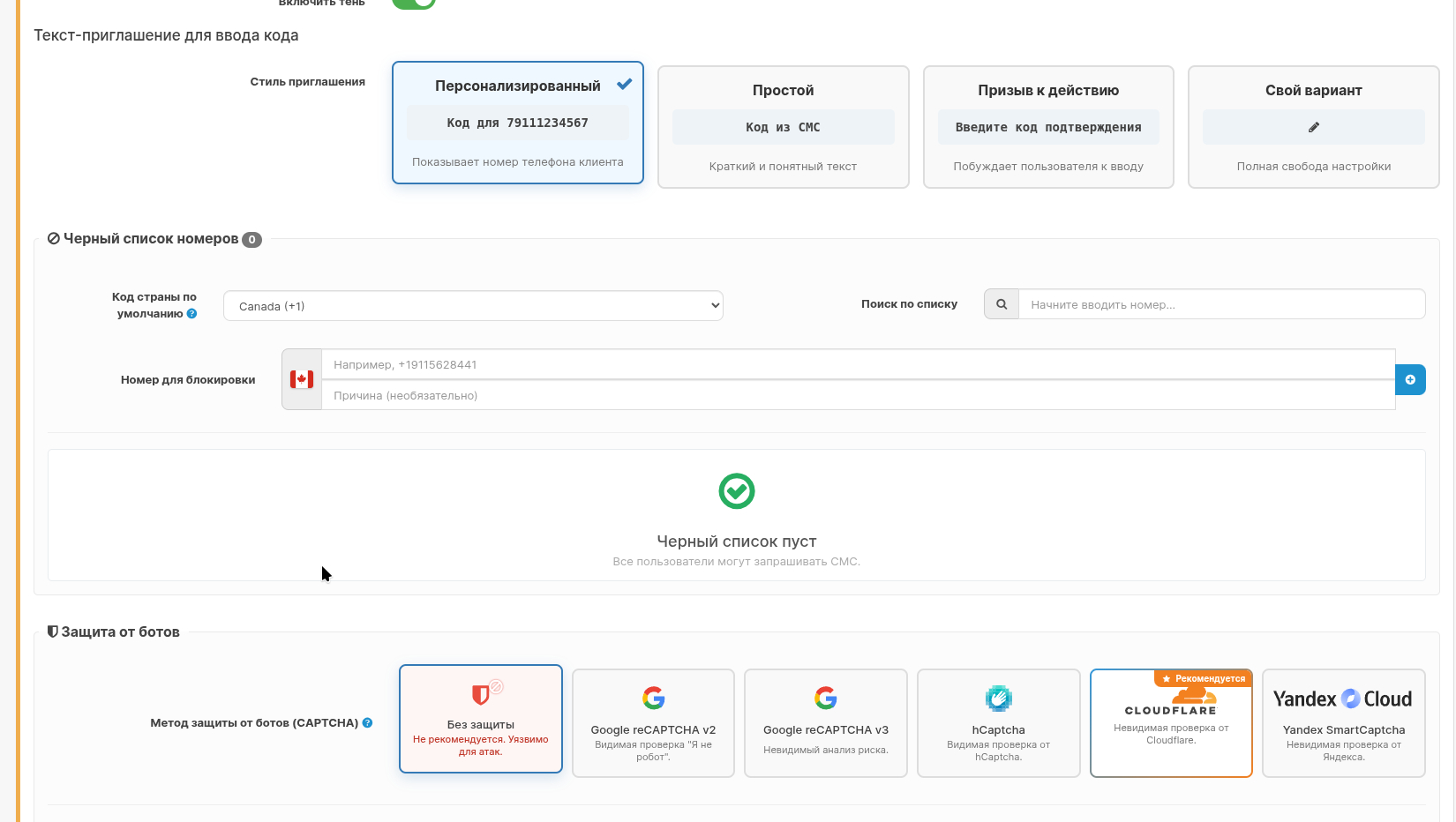Click the blacklist search input field
1456x822 pixels.
tap(1221, 304)
